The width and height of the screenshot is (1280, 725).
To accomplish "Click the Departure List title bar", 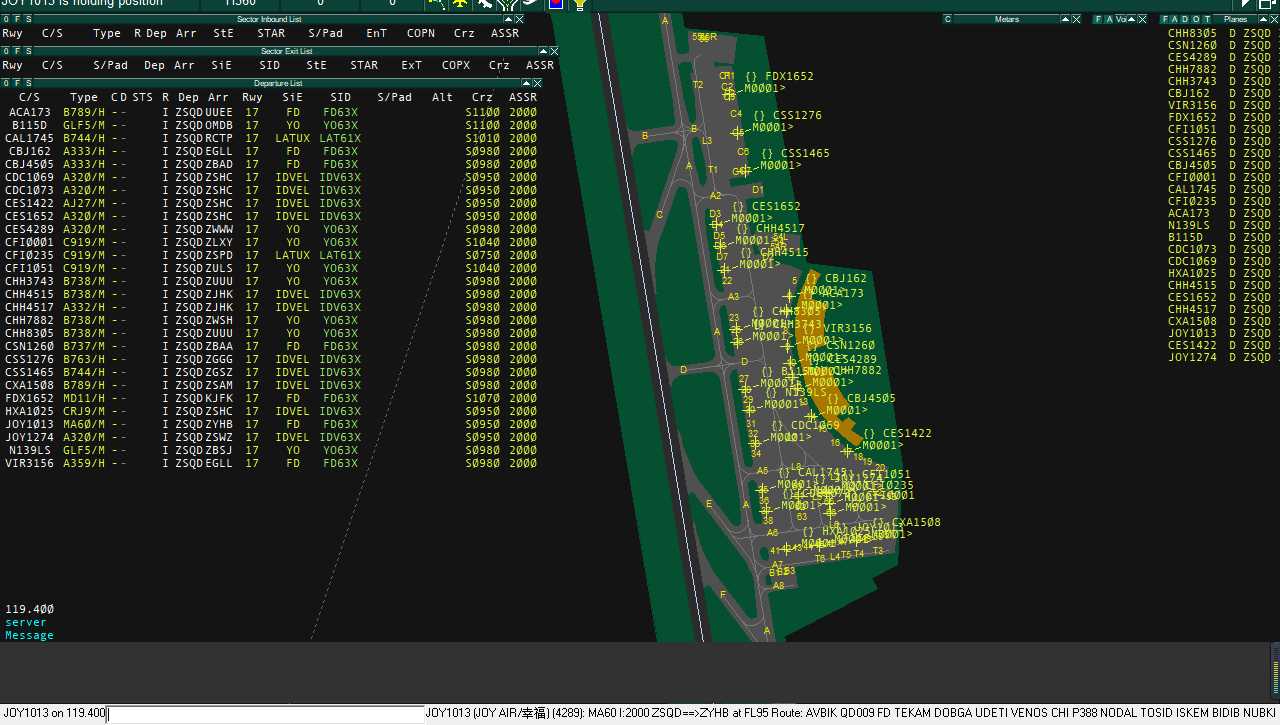I will pyautogui.click(x=278, y=83).
